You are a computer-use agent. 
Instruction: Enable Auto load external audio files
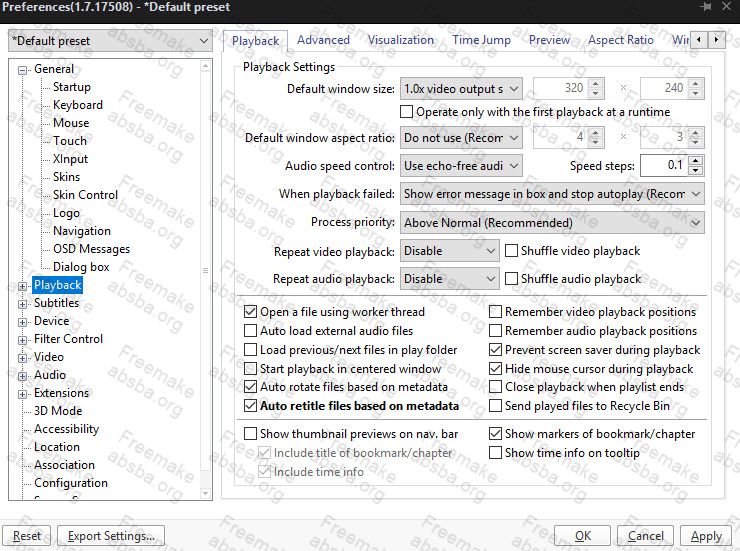point(250,331)
